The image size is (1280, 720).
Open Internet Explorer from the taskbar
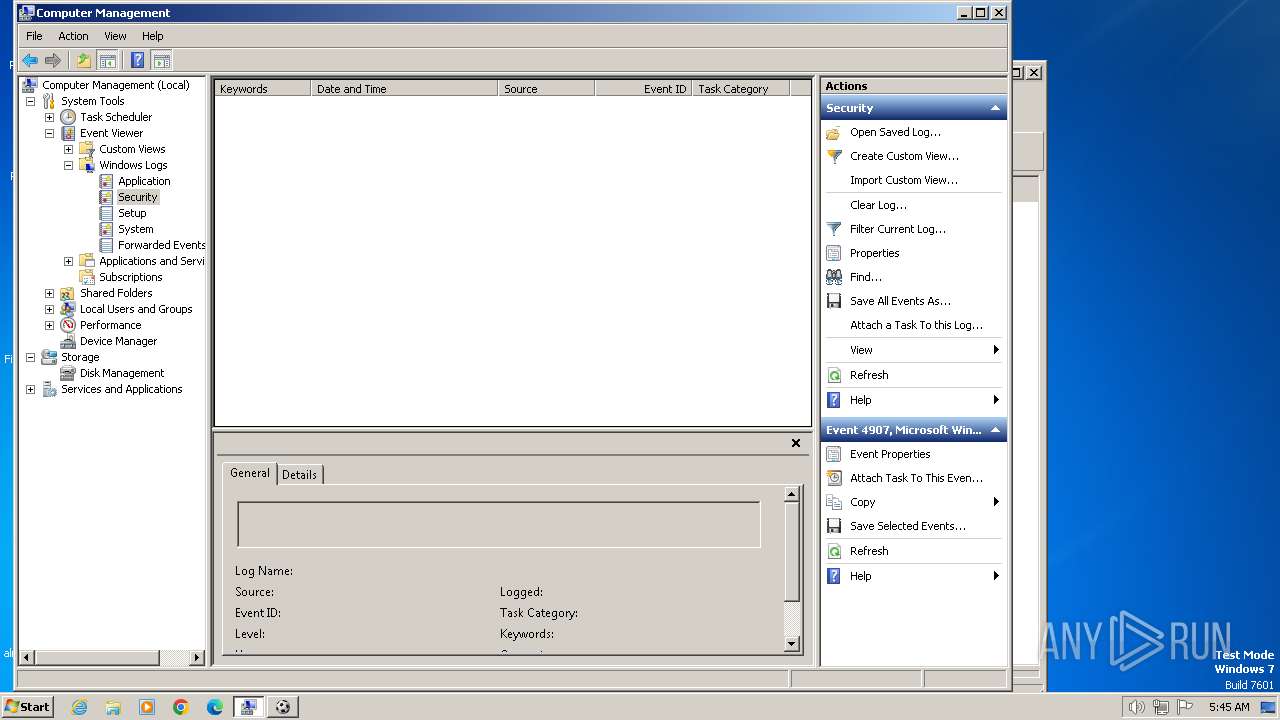pyautogui.click(x=79, y=707)
